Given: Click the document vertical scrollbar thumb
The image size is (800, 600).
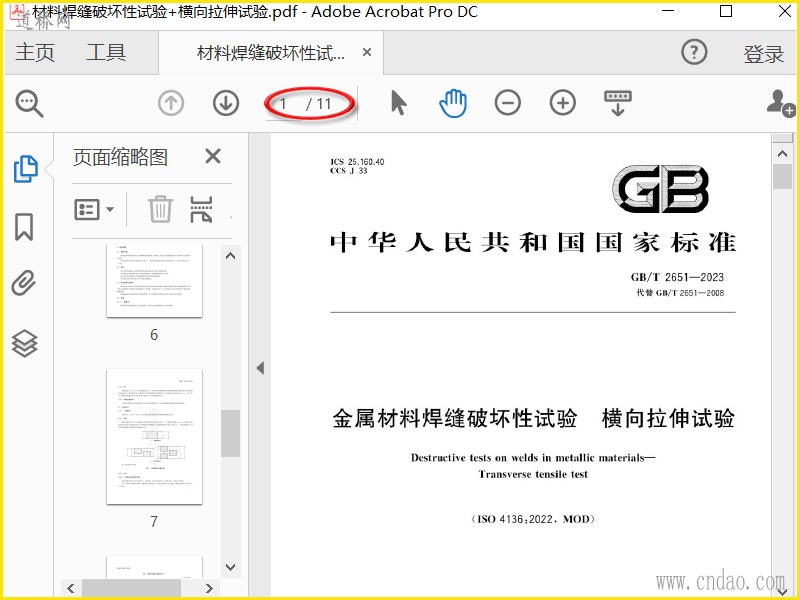Looking at the screenshot, I should click(782, 177).
